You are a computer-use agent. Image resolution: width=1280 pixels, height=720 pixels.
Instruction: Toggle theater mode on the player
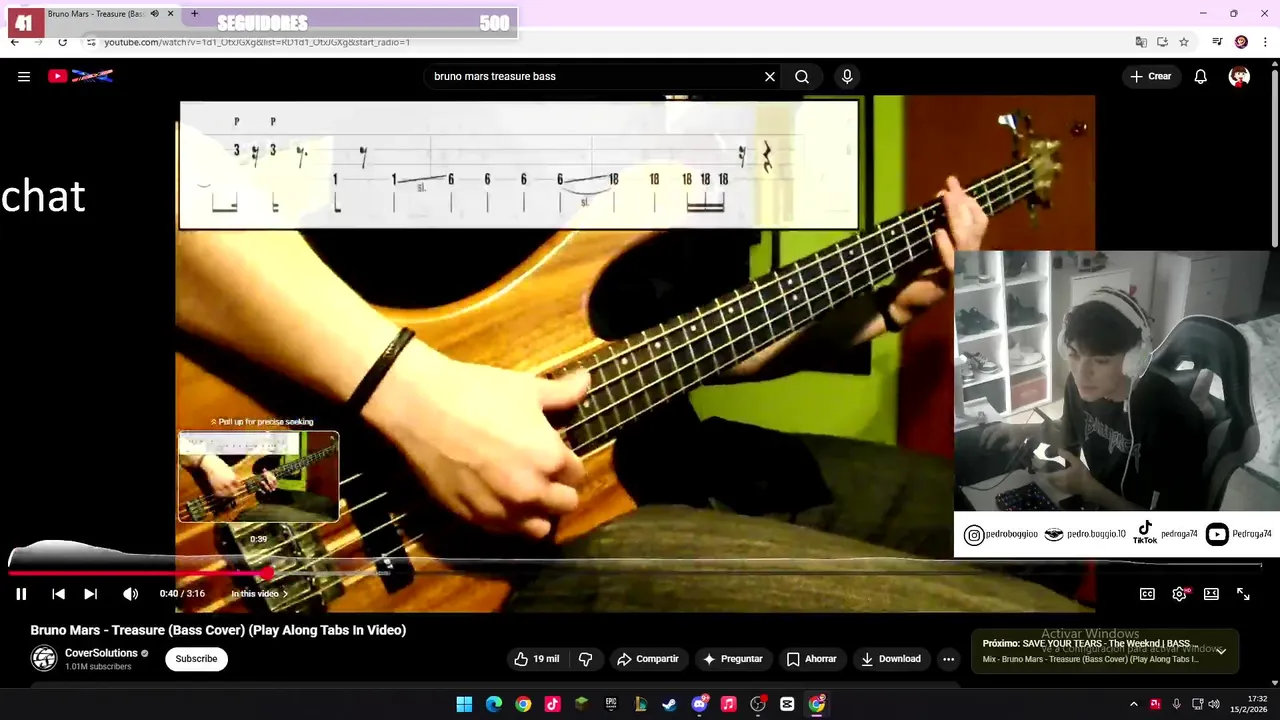click(x=1211, y=594)
